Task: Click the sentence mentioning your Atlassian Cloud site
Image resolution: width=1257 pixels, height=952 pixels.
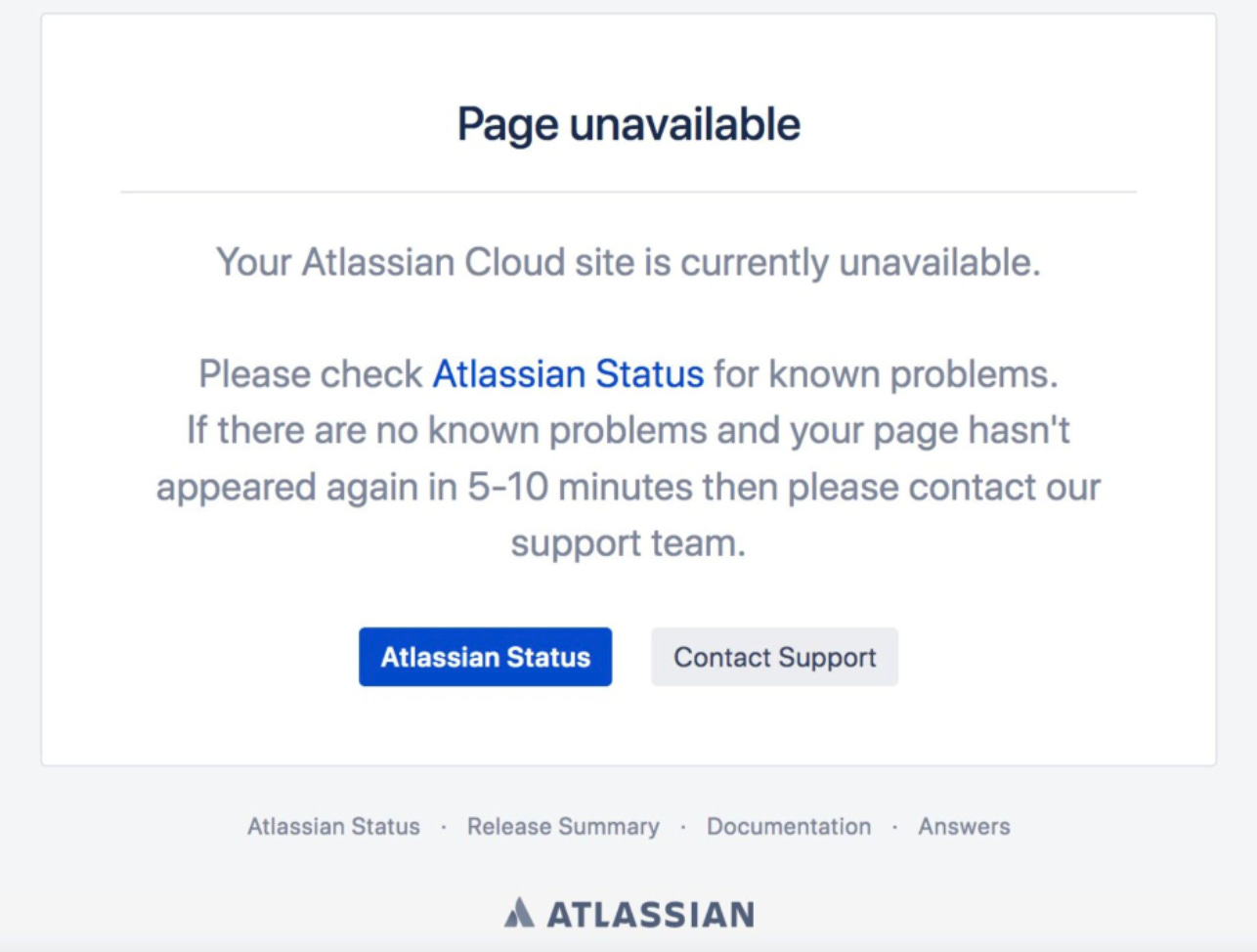Action: [x=628, y=261]
